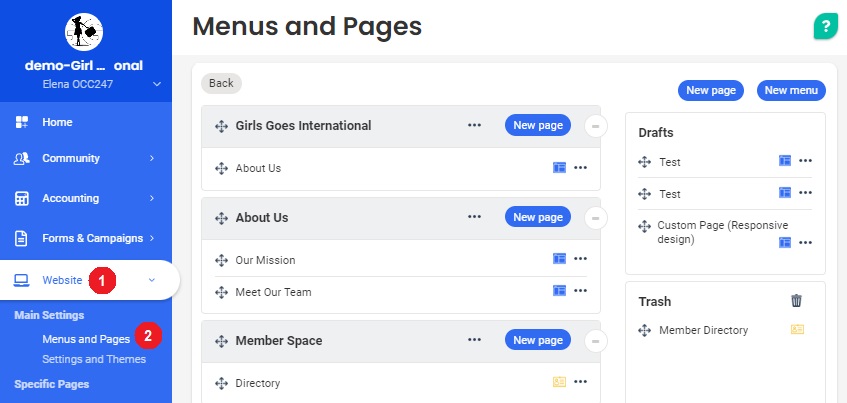Click the organization logo avatar
Screen dimensions: 847x403
coord(85,32)
